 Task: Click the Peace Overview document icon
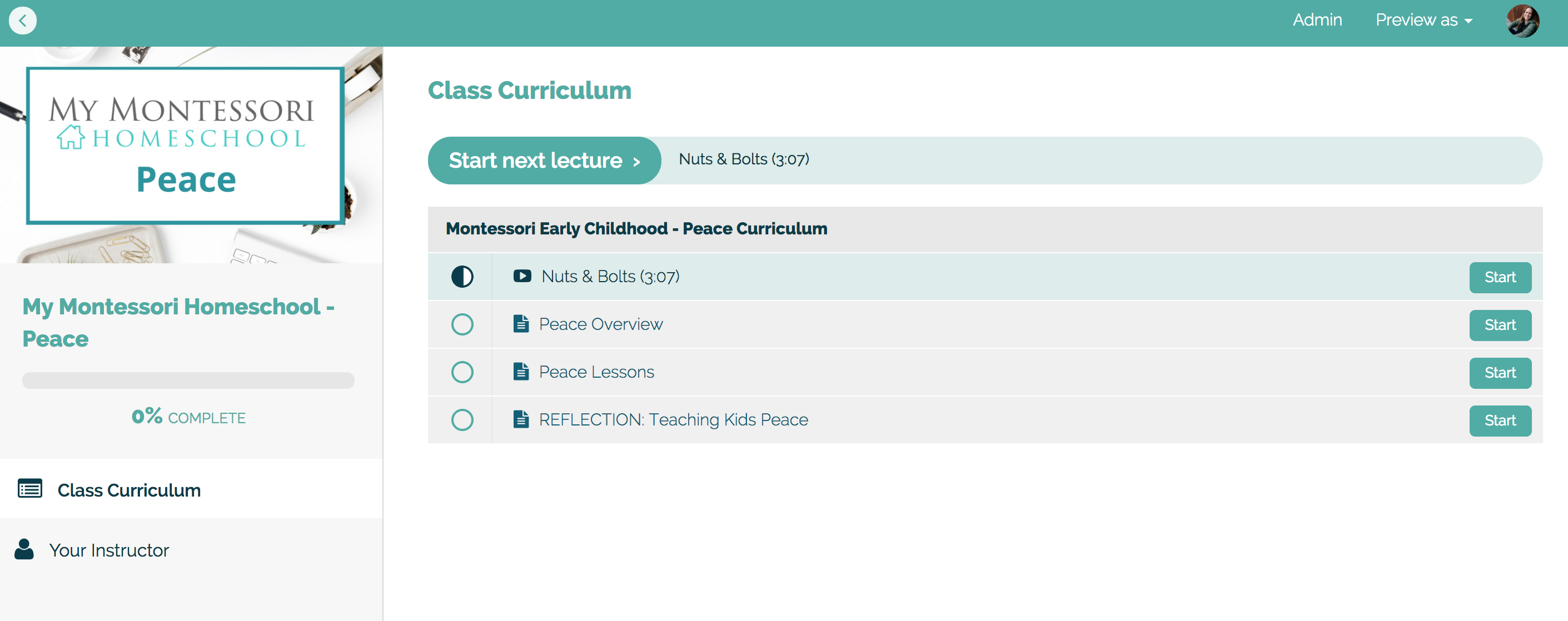pyautogui.click(x=520, y=324)
